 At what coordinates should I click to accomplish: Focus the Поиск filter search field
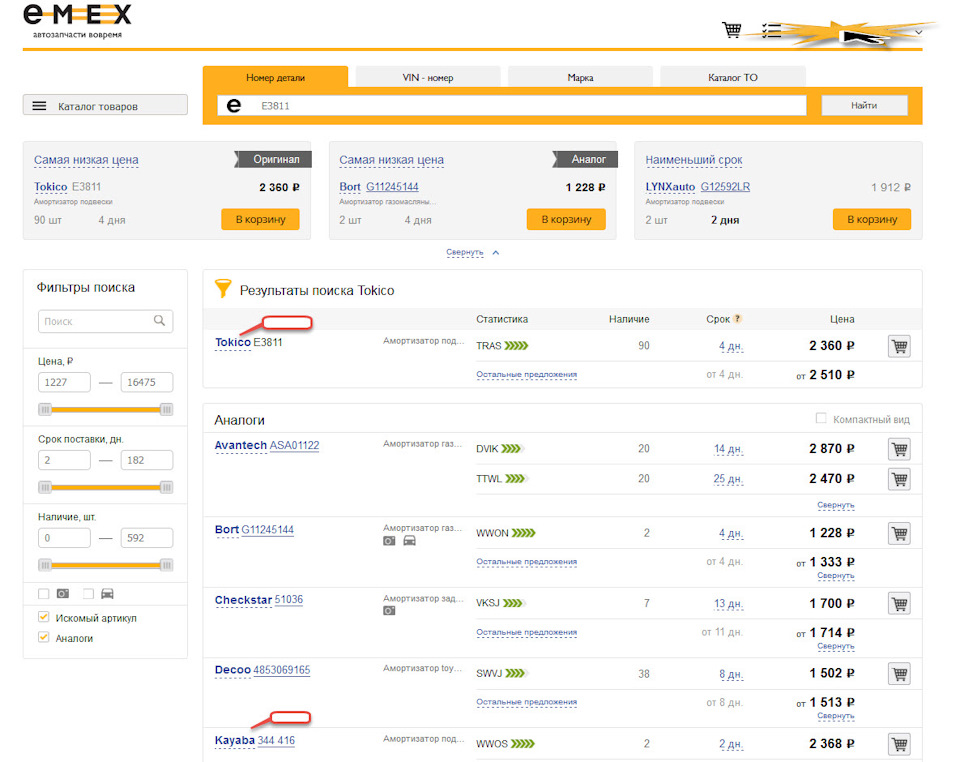[x=105, y=321]
